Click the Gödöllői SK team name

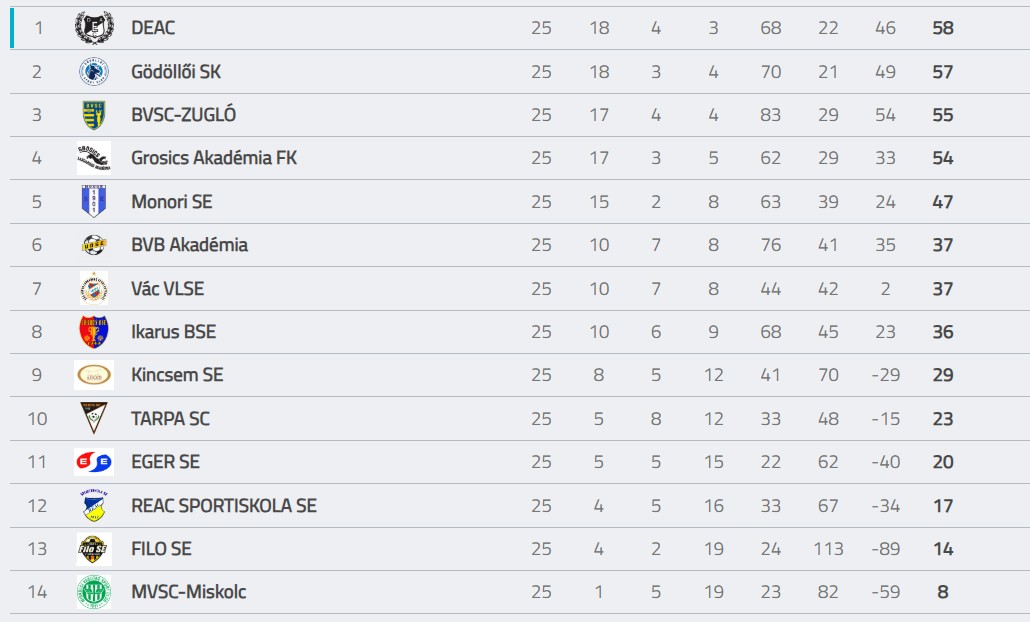[176, 72]
